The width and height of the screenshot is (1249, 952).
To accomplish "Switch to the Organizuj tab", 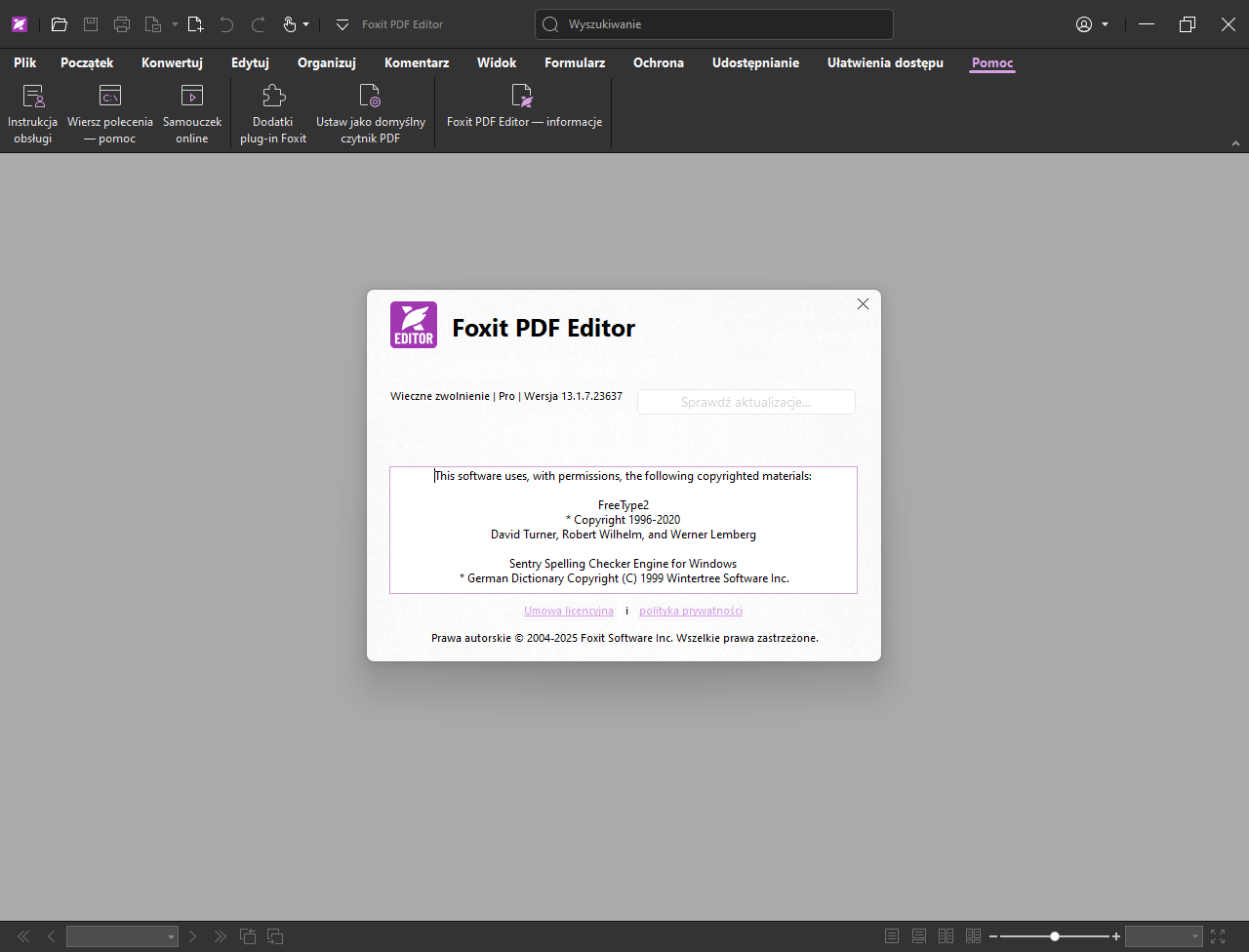I will 327,62.
